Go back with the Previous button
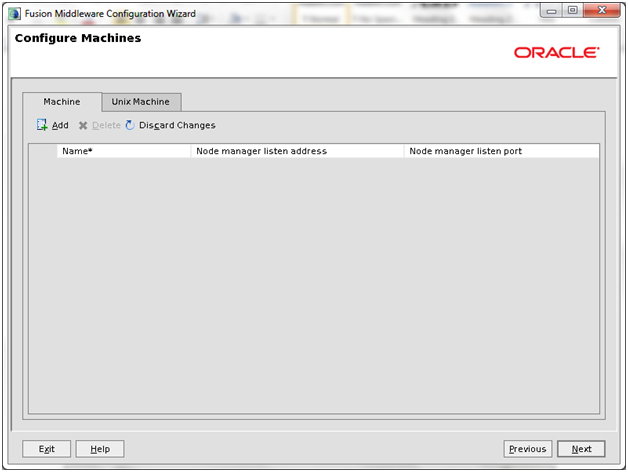The image size is (628, 472). pyautogui.click(x=527, y=449)
